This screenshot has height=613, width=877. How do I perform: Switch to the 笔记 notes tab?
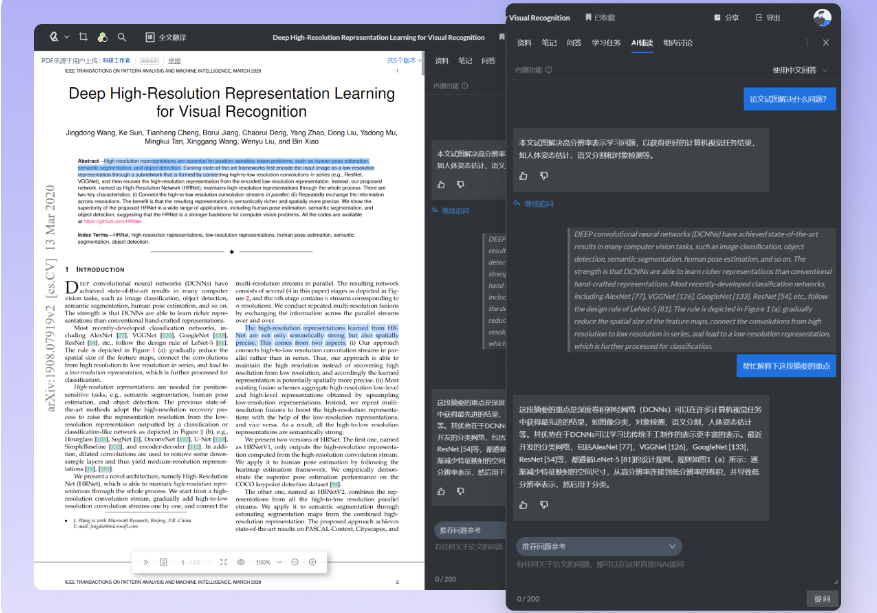549,43
